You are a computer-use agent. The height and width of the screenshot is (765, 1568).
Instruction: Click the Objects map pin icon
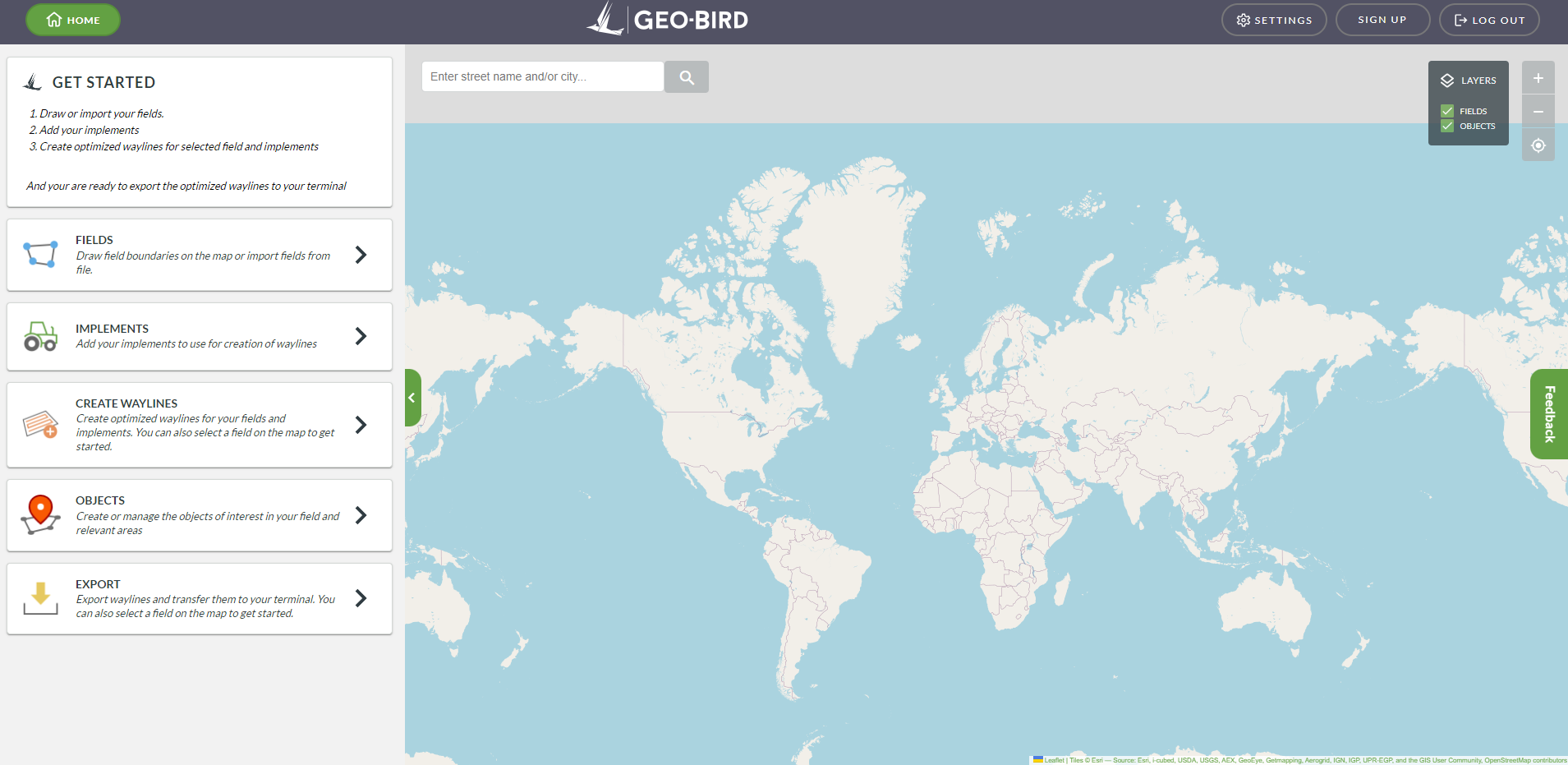(x=40, y=515)
